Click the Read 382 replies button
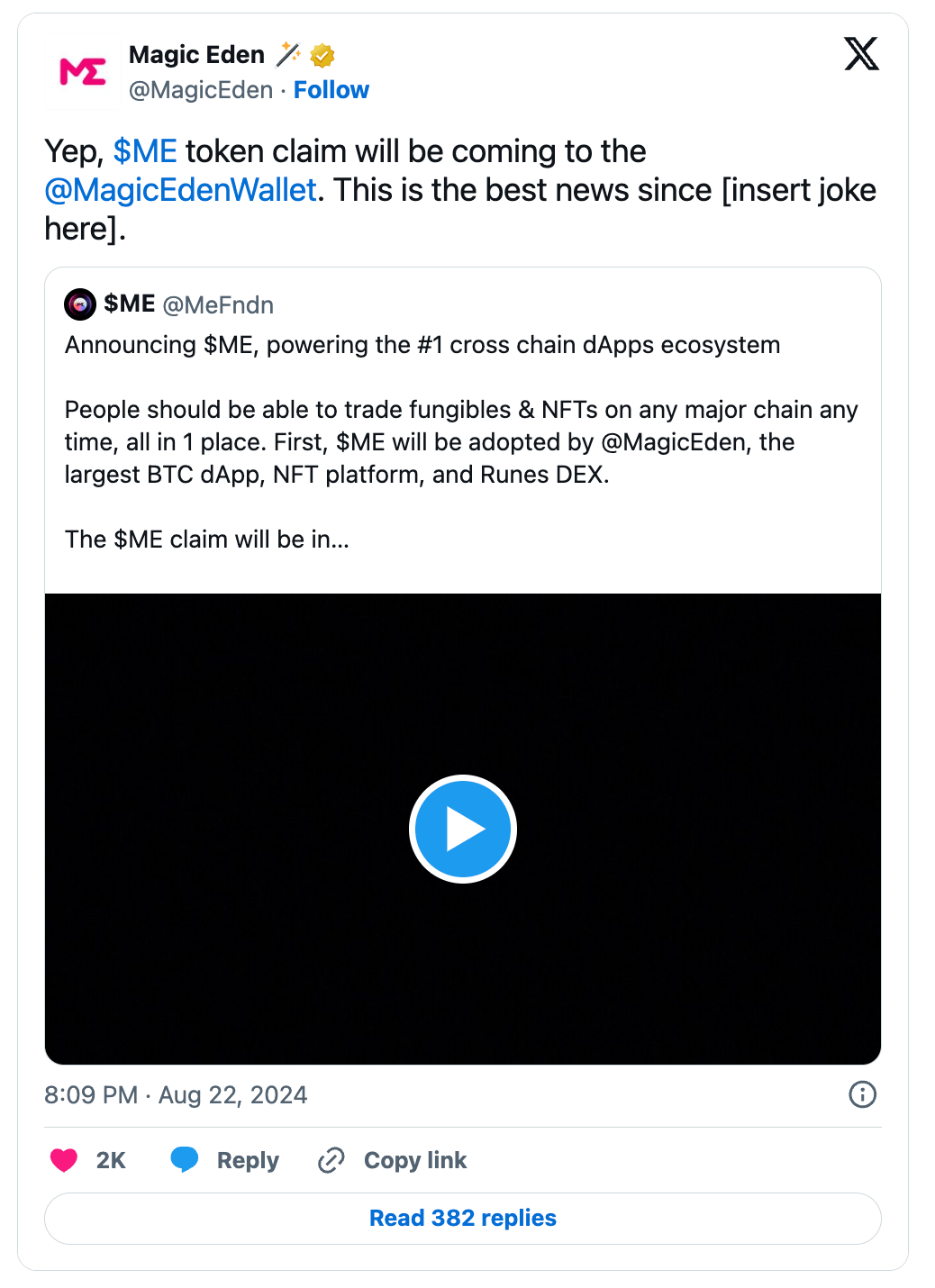This screenshot has width=935, height=1288. tap(463, 1218)
